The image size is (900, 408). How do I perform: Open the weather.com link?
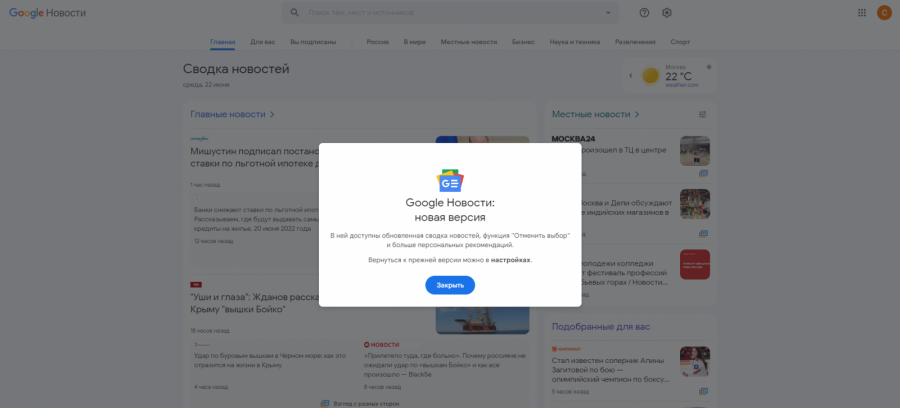[x=682, y=85]
